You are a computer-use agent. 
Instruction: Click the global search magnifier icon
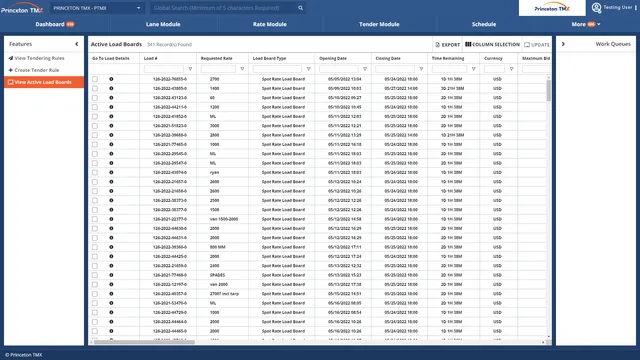click(300, 8)
